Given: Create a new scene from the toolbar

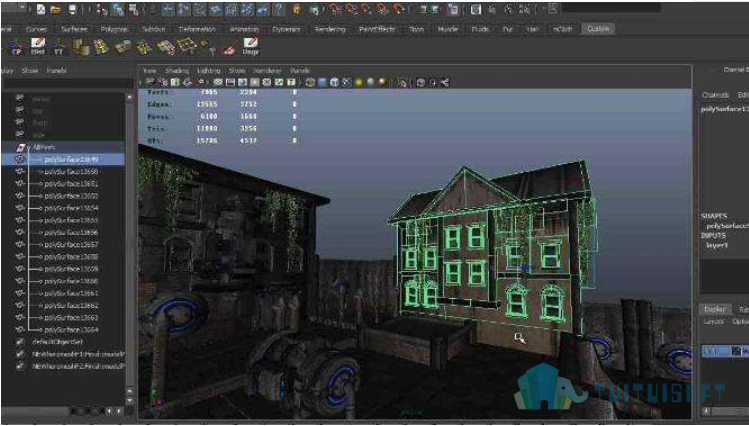Looking at the screenshot, I should click(41, 9).
